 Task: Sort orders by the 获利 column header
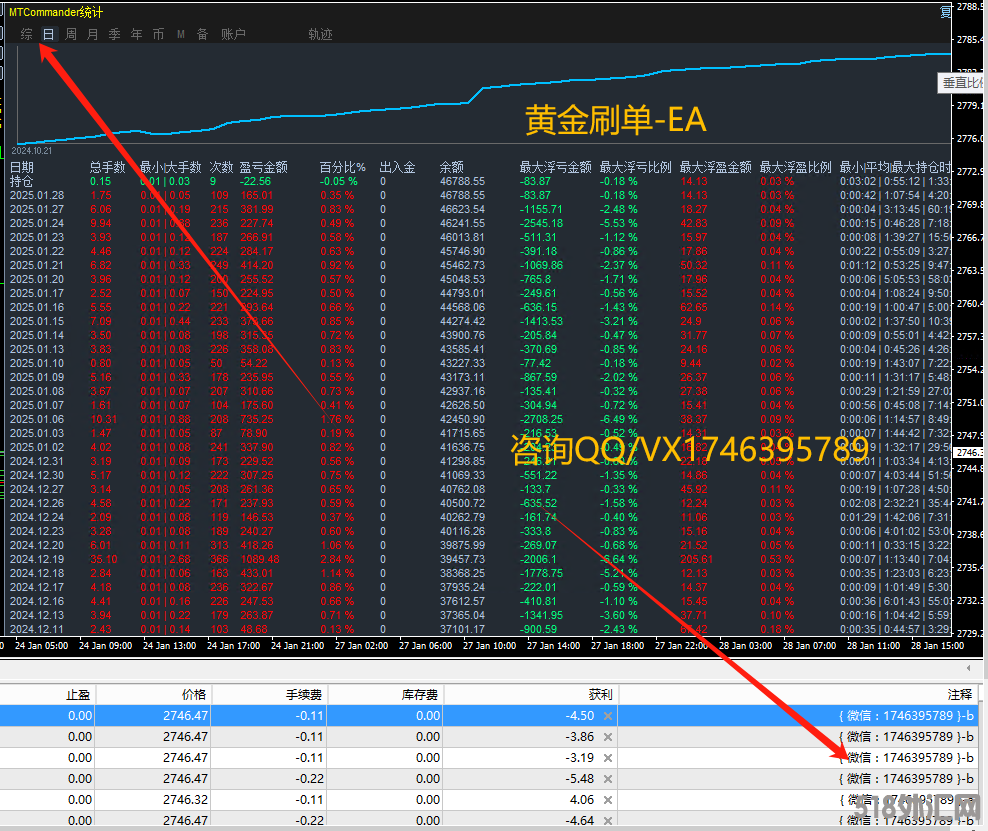(x=600, y=694)
